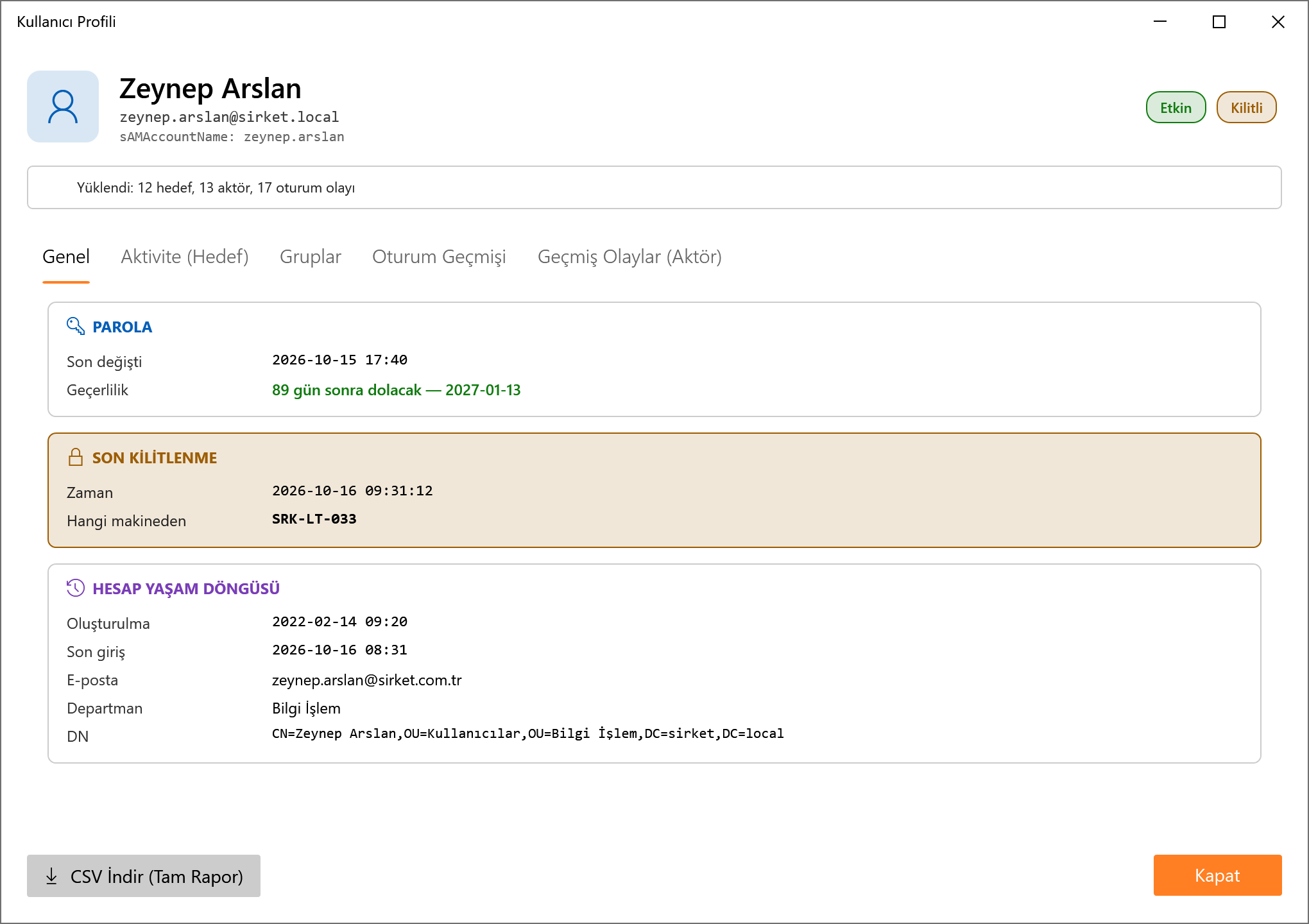Open the Aktivite (Hedef) tab
Image resolution: width=1309 pixels, height=924 pixels.
(x=185, y=257)
